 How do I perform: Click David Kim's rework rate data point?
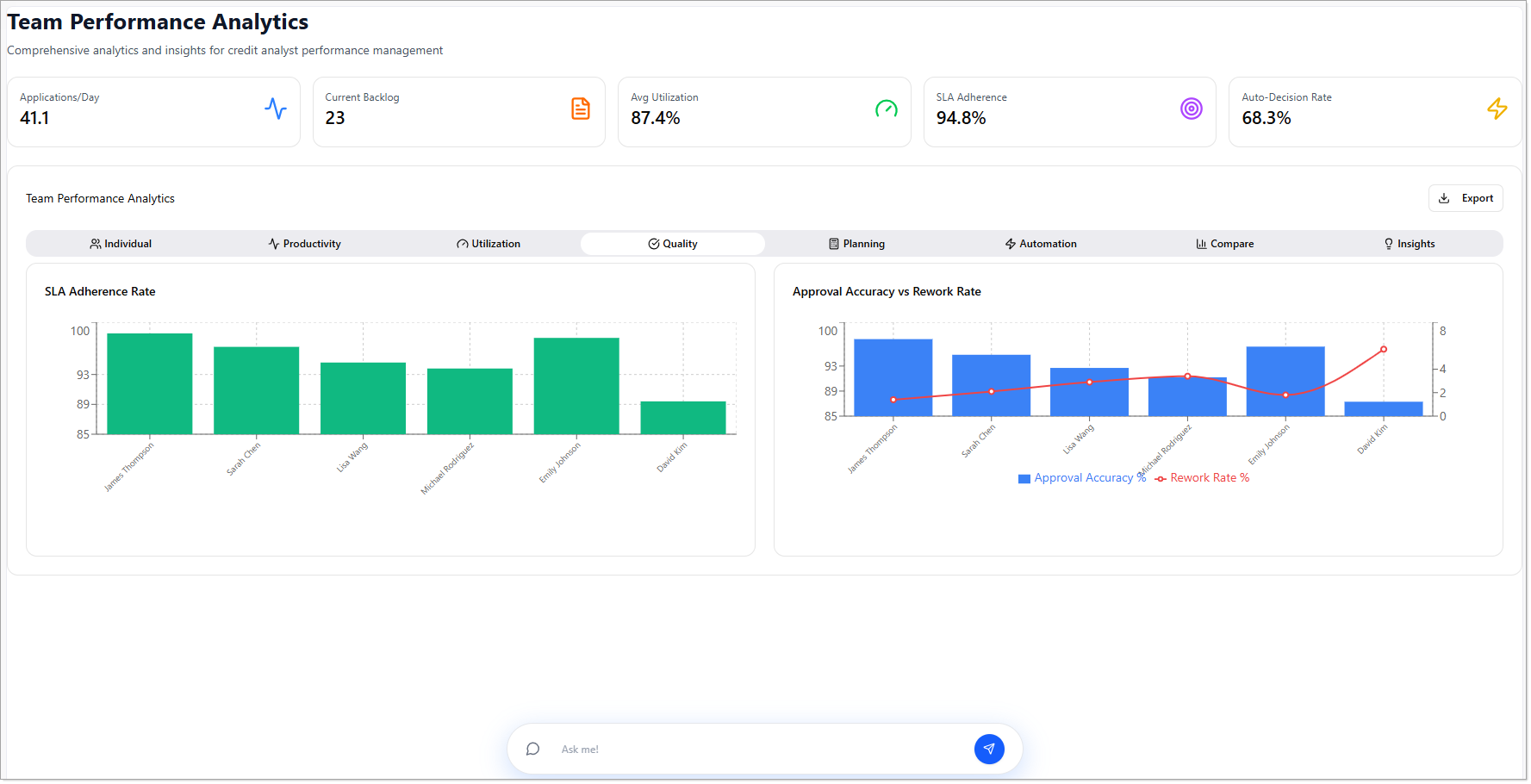[x=1384, y=350]
